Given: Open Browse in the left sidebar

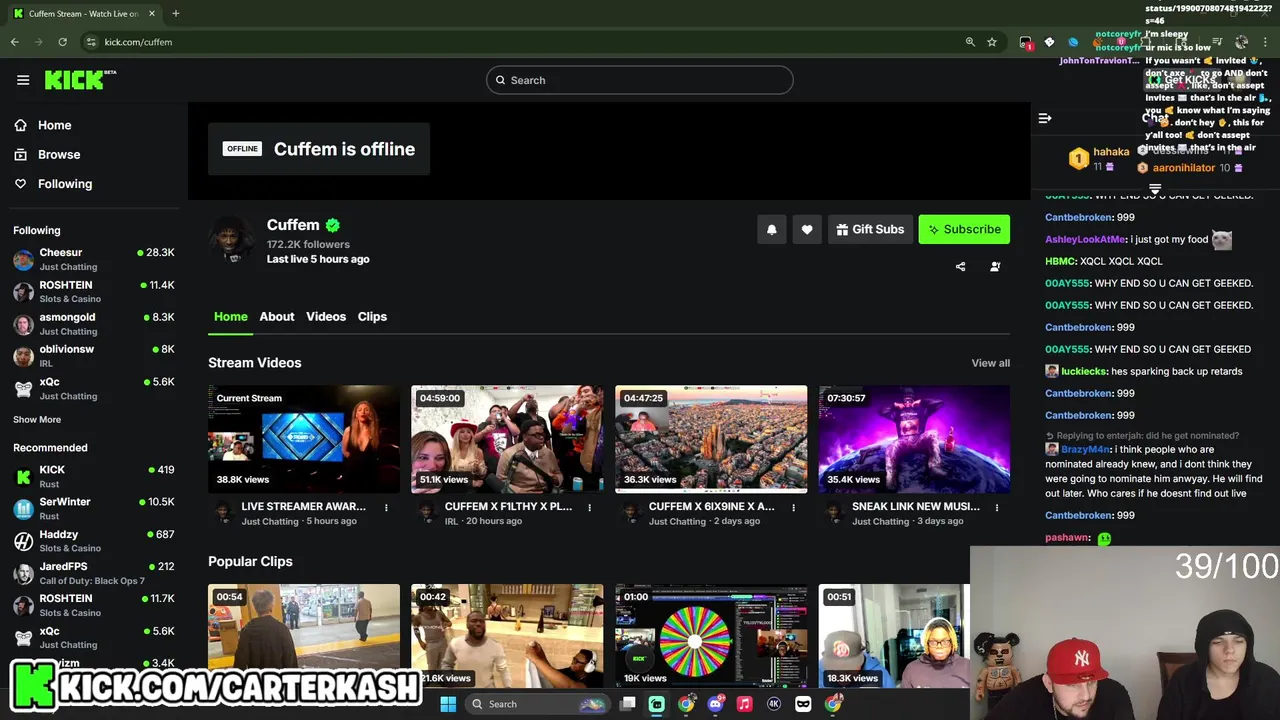Looking at the screenshot, I should click(x=47, y=154).
